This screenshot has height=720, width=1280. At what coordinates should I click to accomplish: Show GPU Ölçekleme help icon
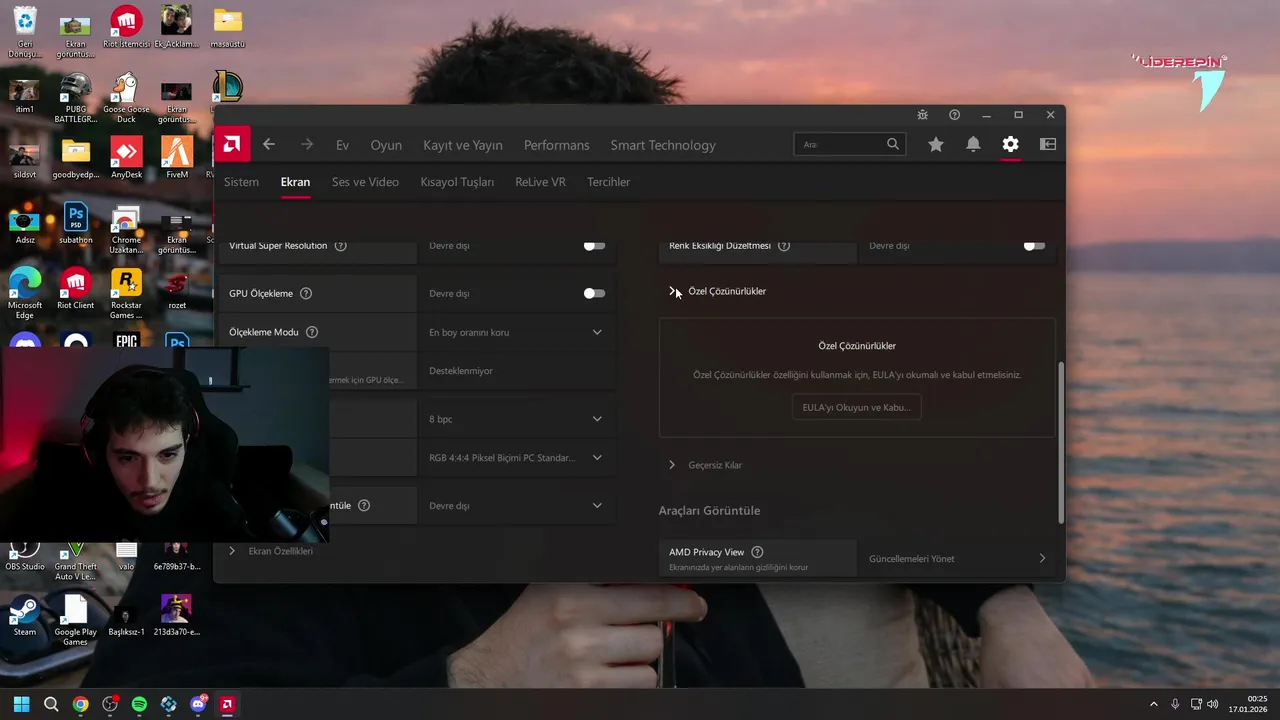[306, 294]
